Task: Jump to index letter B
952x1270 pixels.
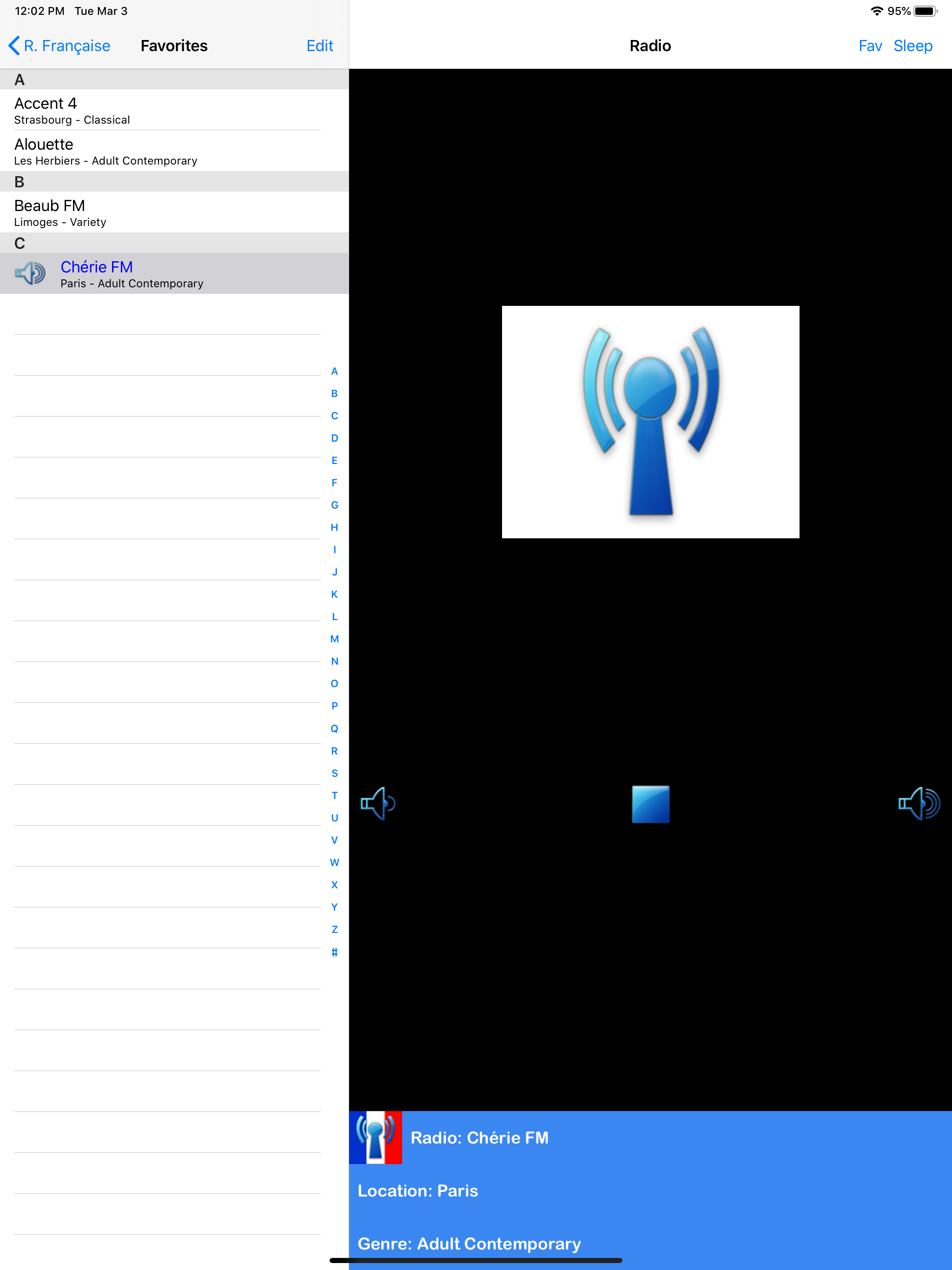Action: (x=335, y=394)
